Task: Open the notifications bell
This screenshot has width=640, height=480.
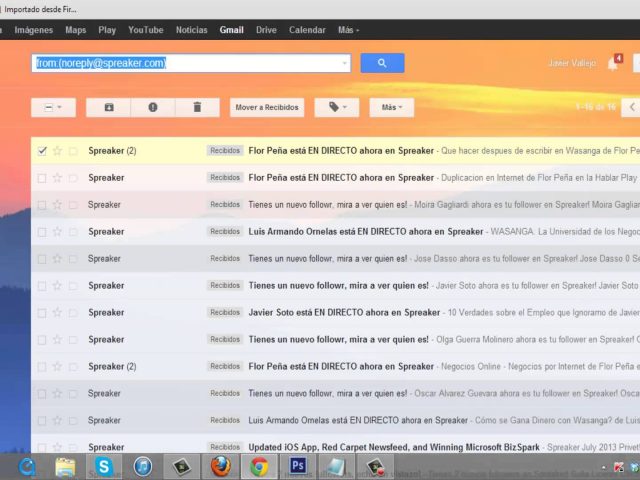Action: pyautogui.click(x=612, y=64)
